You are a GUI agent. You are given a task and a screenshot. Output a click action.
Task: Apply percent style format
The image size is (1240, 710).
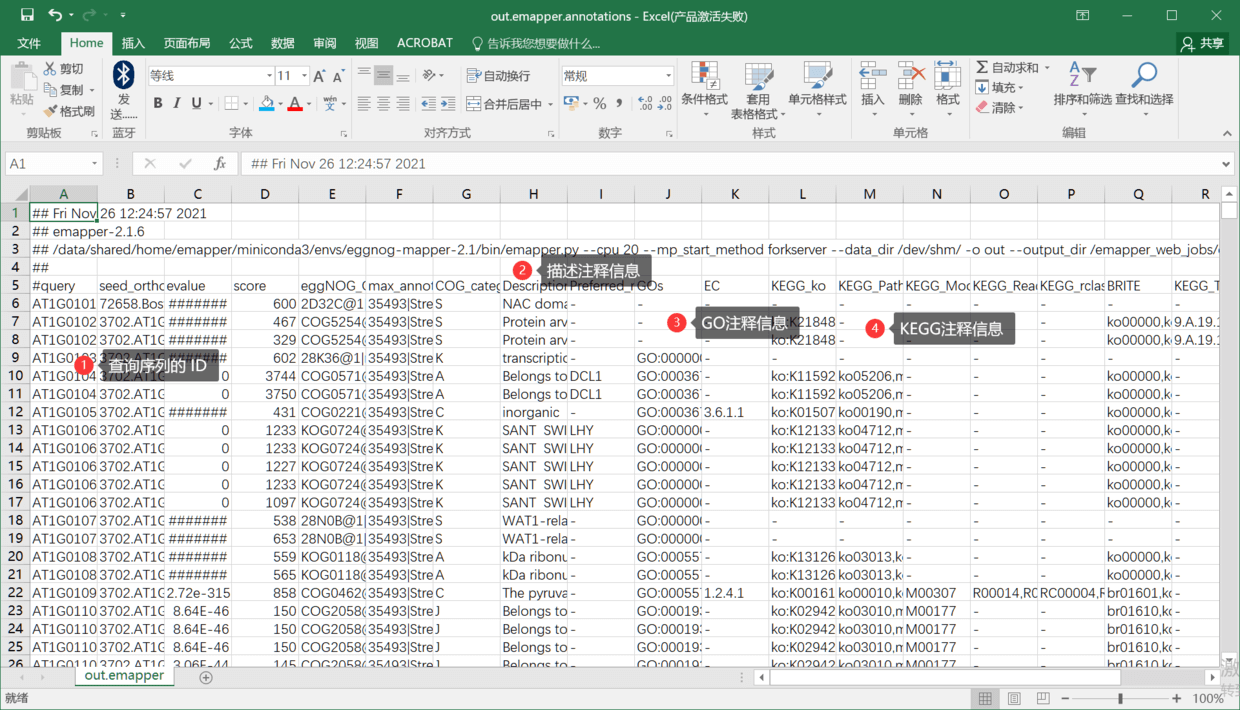(600, 103)
